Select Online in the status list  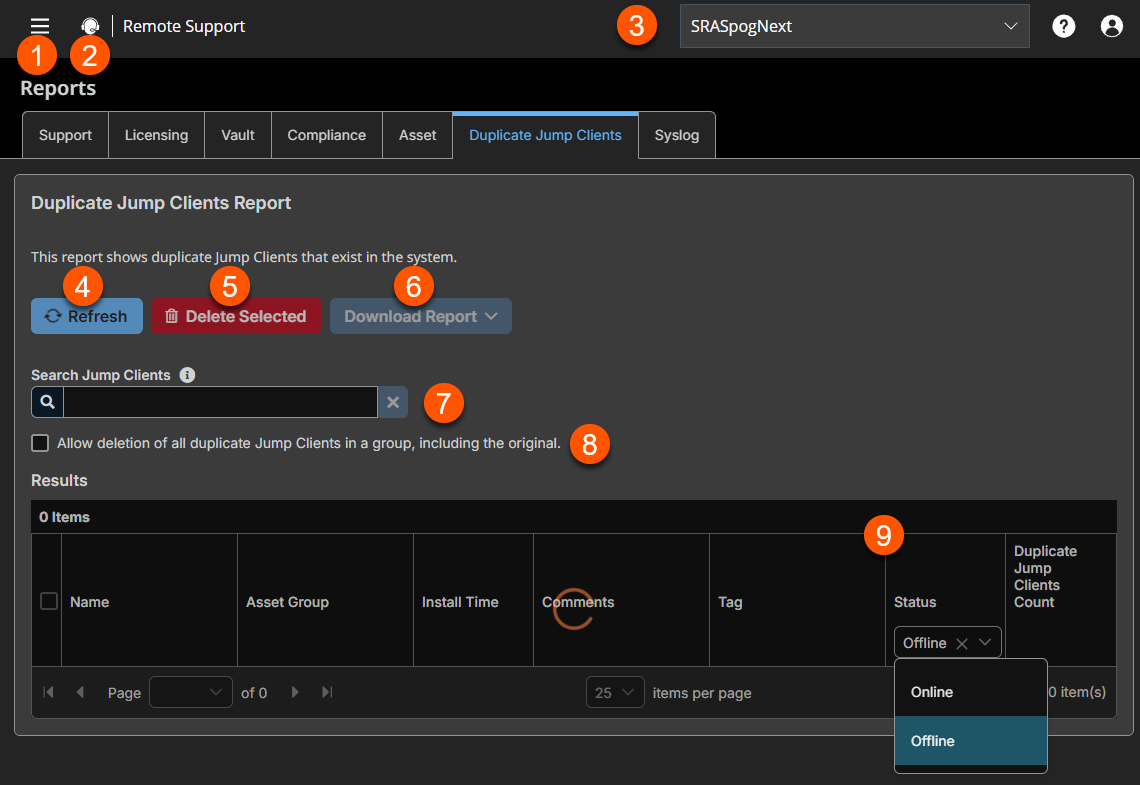(971, 692)
